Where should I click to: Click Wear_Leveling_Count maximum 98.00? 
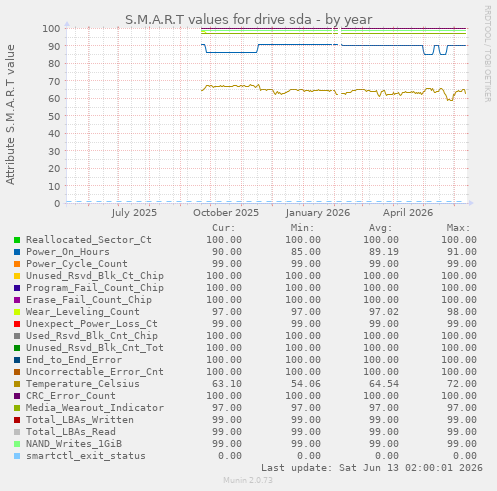tap(462, 312)
